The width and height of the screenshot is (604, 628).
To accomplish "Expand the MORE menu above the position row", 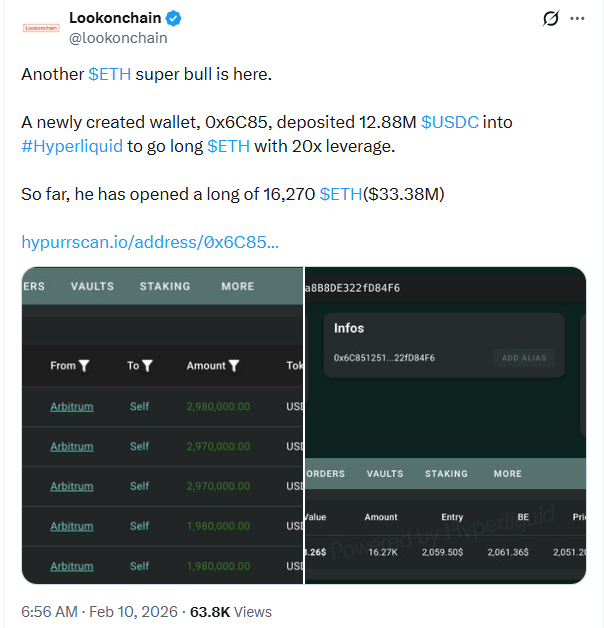I will point(507,474).
